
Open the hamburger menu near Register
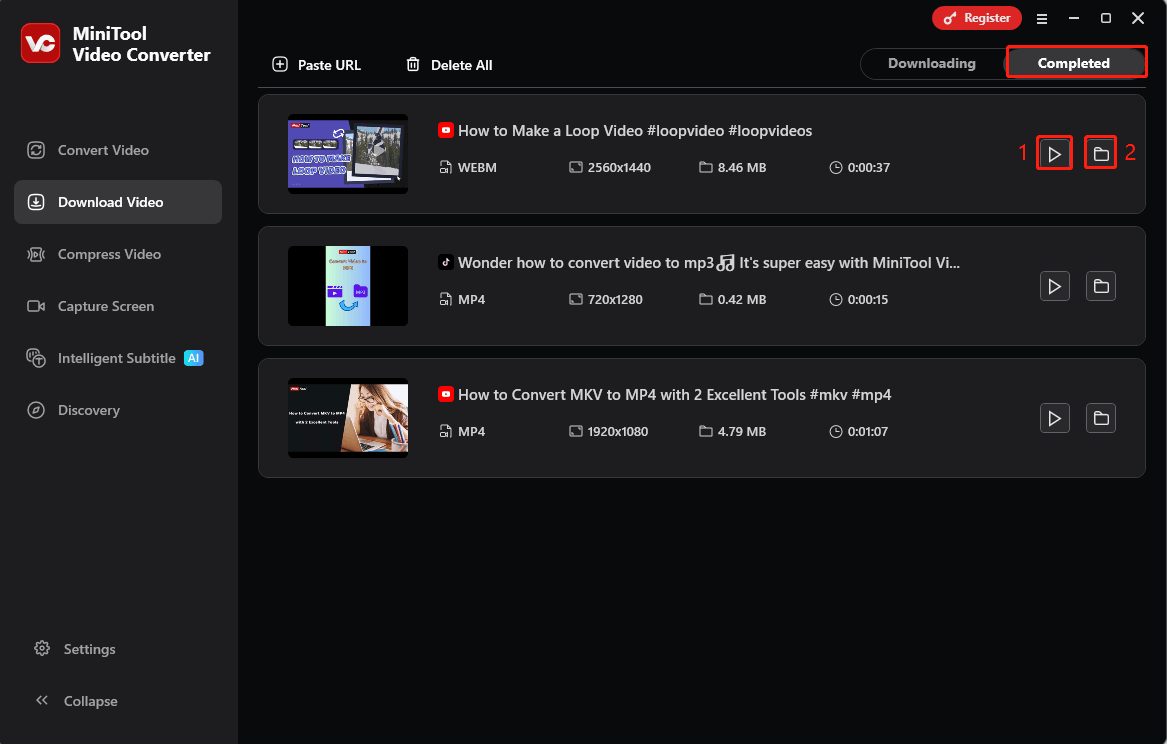pyautogui.click(x=1041, y=18)
